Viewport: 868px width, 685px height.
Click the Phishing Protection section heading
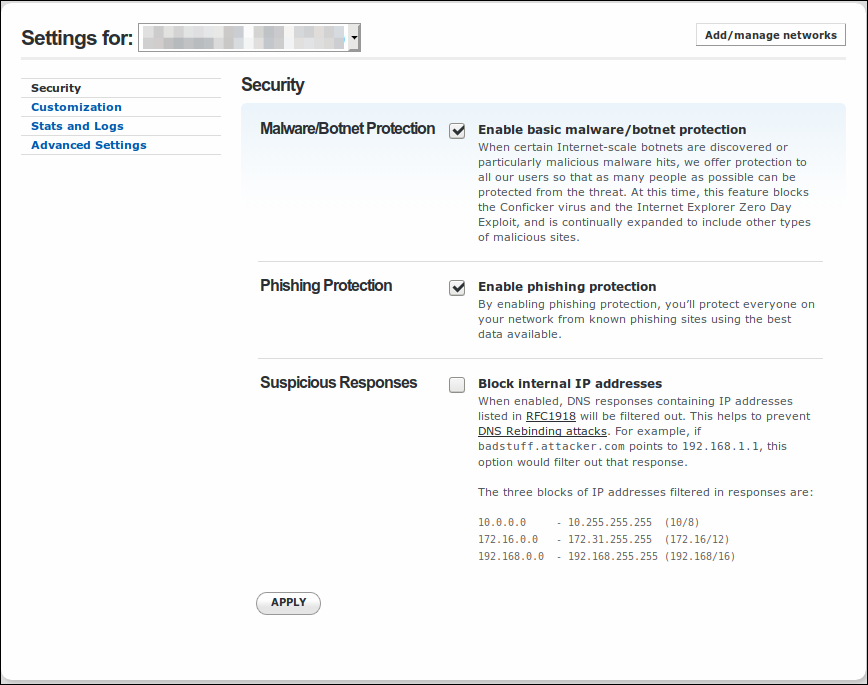(326, 286)
